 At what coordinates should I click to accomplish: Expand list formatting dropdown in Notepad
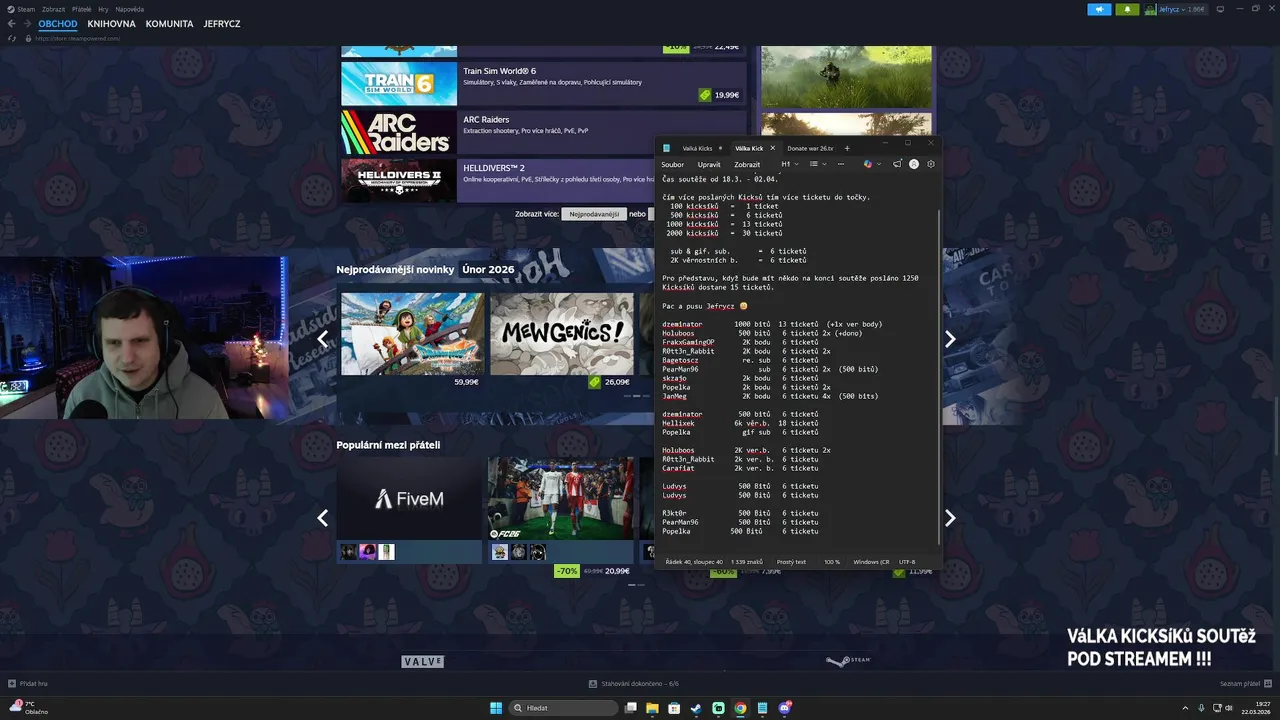[817, 164]
